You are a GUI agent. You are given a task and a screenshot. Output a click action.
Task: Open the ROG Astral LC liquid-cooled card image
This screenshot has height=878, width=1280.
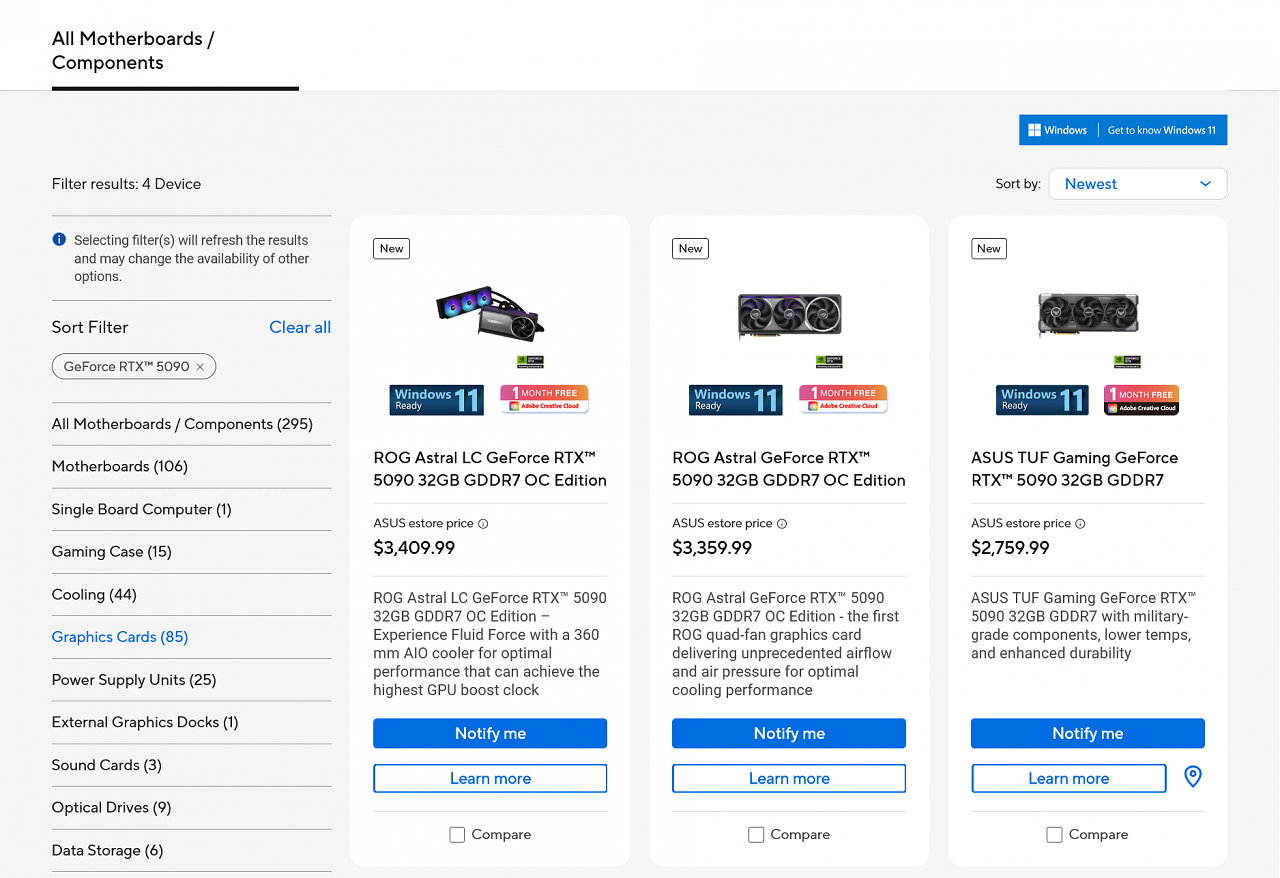(x=490, y=312)
